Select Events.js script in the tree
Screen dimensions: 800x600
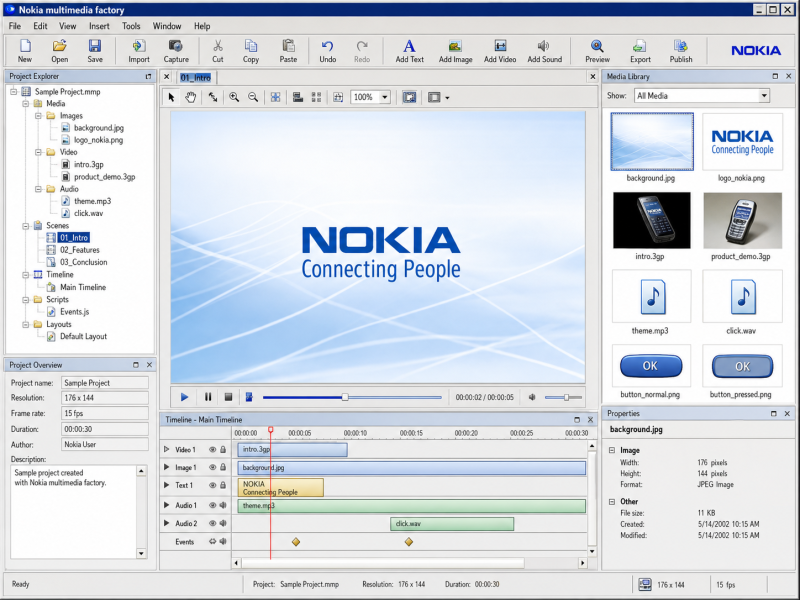coord(74,312)
